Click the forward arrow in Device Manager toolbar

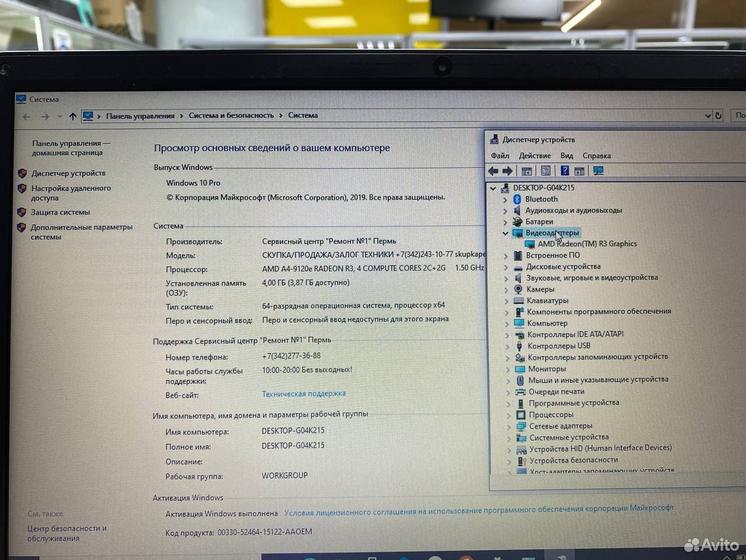(x=510, y=171)
